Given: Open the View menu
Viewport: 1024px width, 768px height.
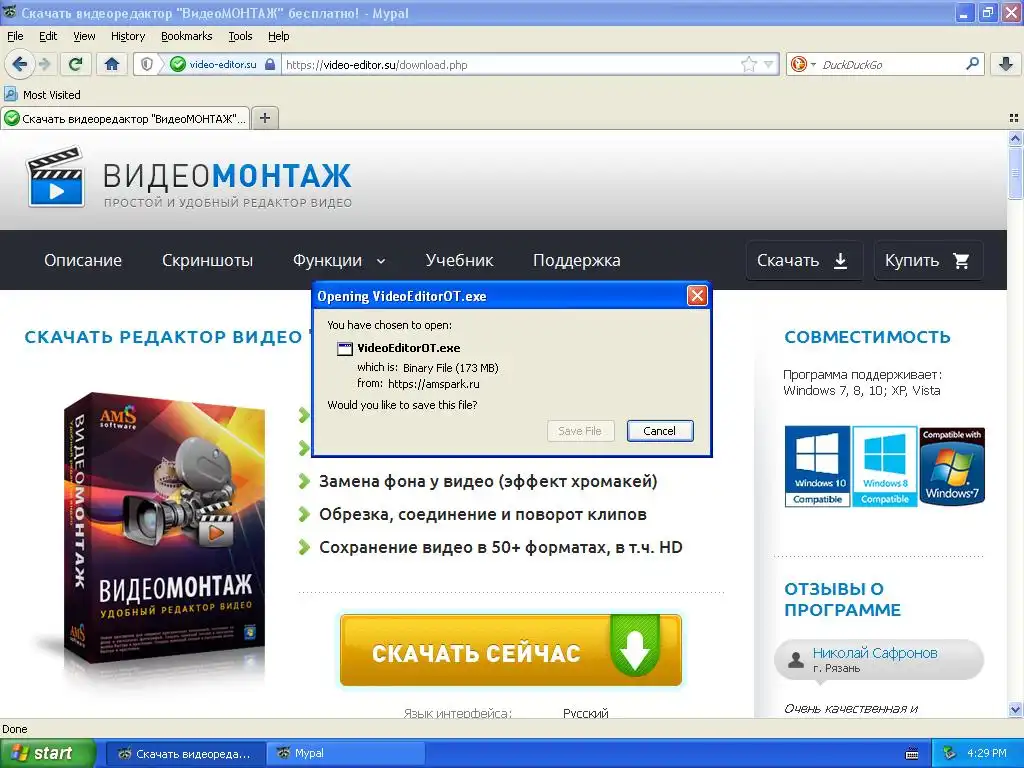Looking at the screenshot, I should (84, 36).
